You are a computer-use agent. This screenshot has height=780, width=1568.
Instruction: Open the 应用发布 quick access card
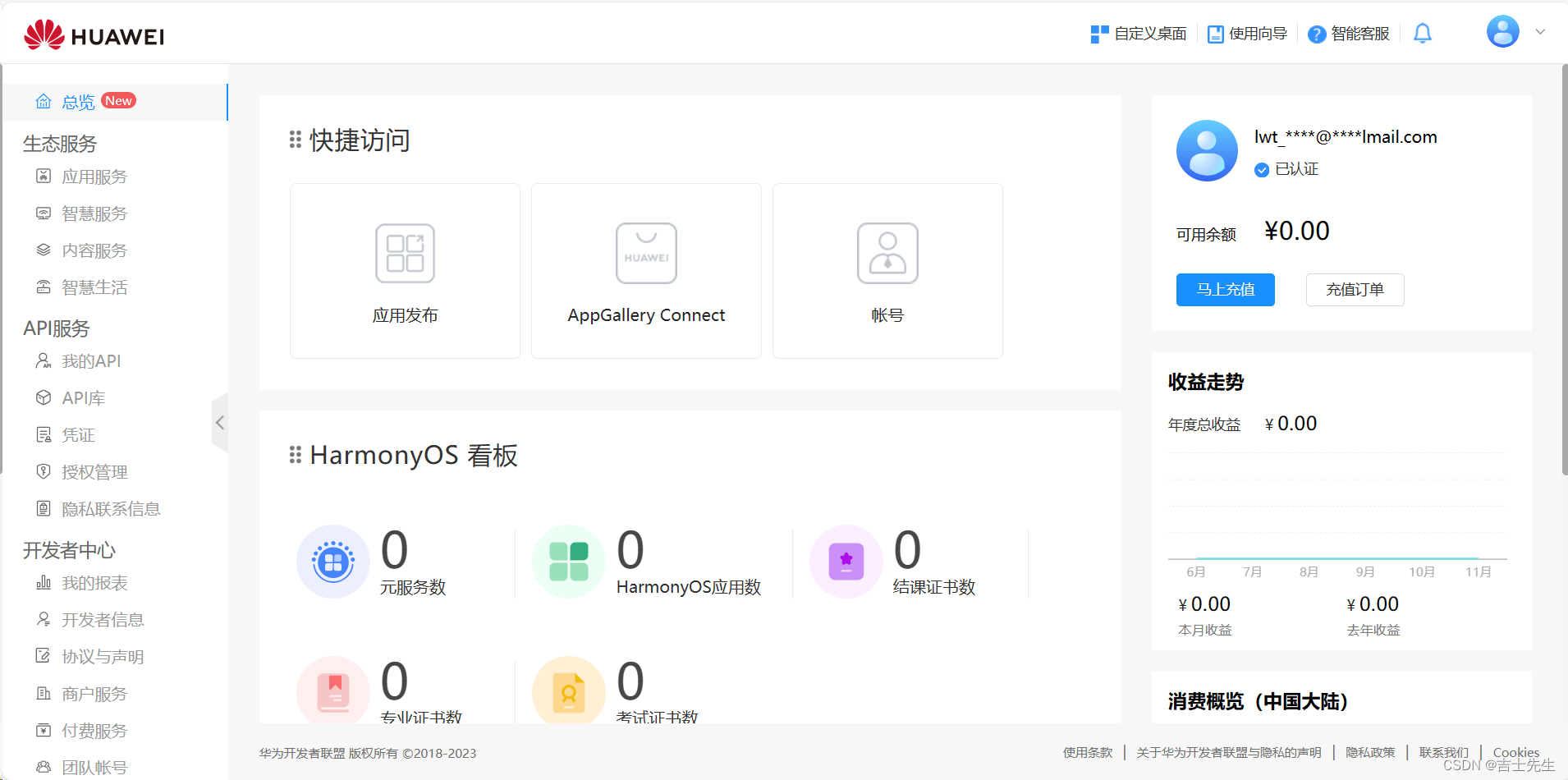click(x=405, y=271)
